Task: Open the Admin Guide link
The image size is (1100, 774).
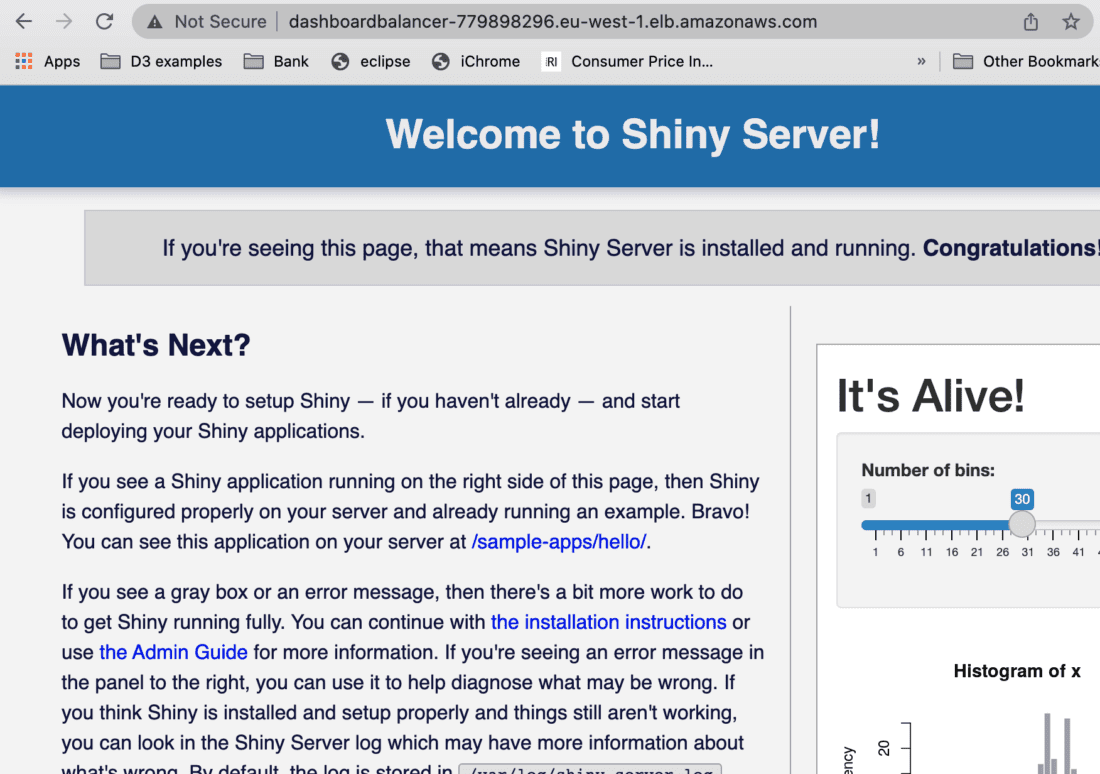Action: 173,652
